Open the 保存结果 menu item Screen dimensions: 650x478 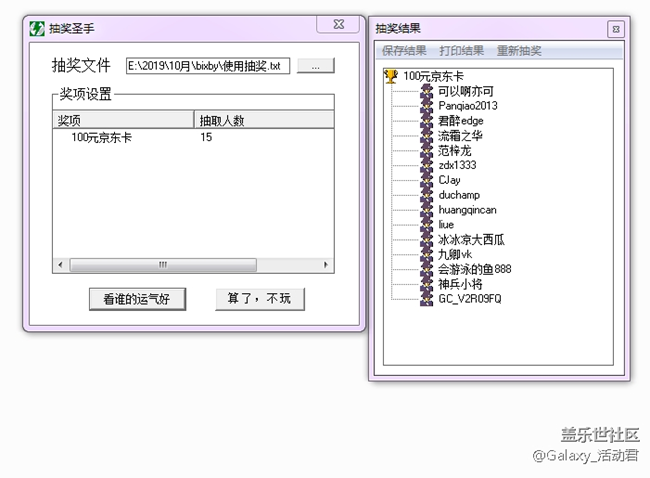coord(404,51)
